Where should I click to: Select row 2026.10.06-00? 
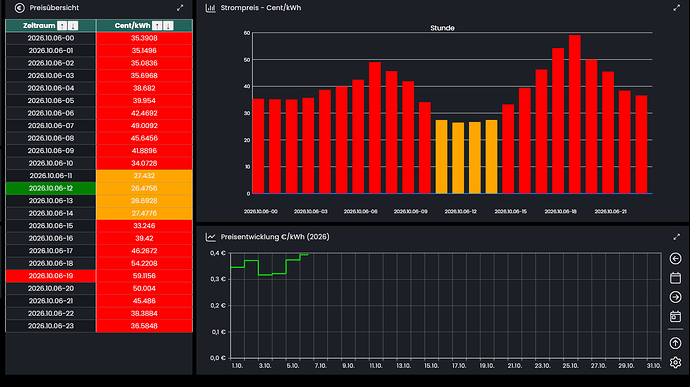point(99,38)
